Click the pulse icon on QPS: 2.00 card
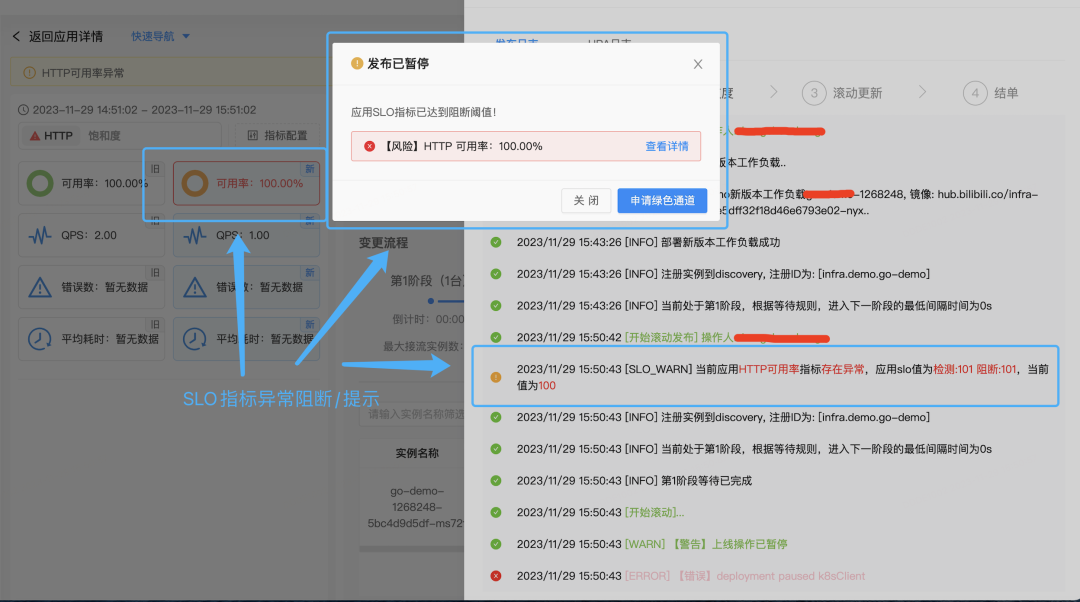This screenshot has height=602, width=1080. pos(40,235)
